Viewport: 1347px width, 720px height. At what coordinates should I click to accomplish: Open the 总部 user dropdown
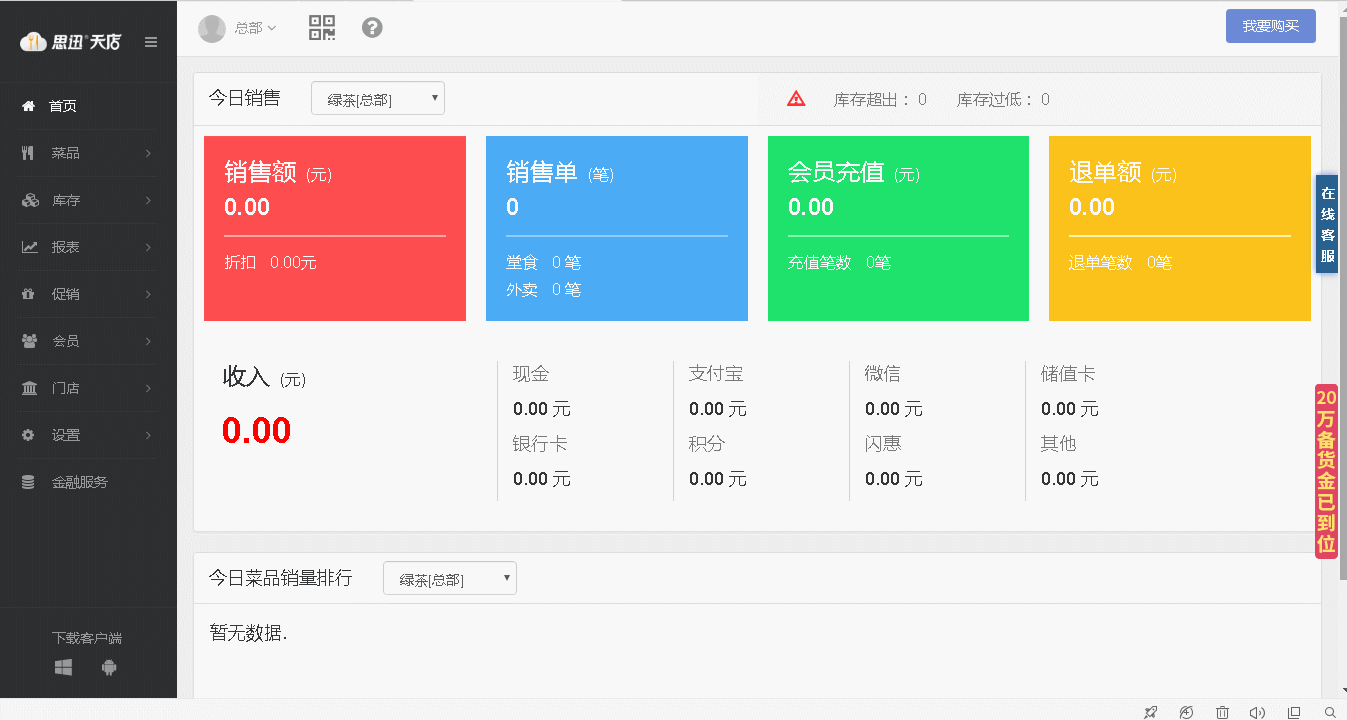(x=255, y=28)
